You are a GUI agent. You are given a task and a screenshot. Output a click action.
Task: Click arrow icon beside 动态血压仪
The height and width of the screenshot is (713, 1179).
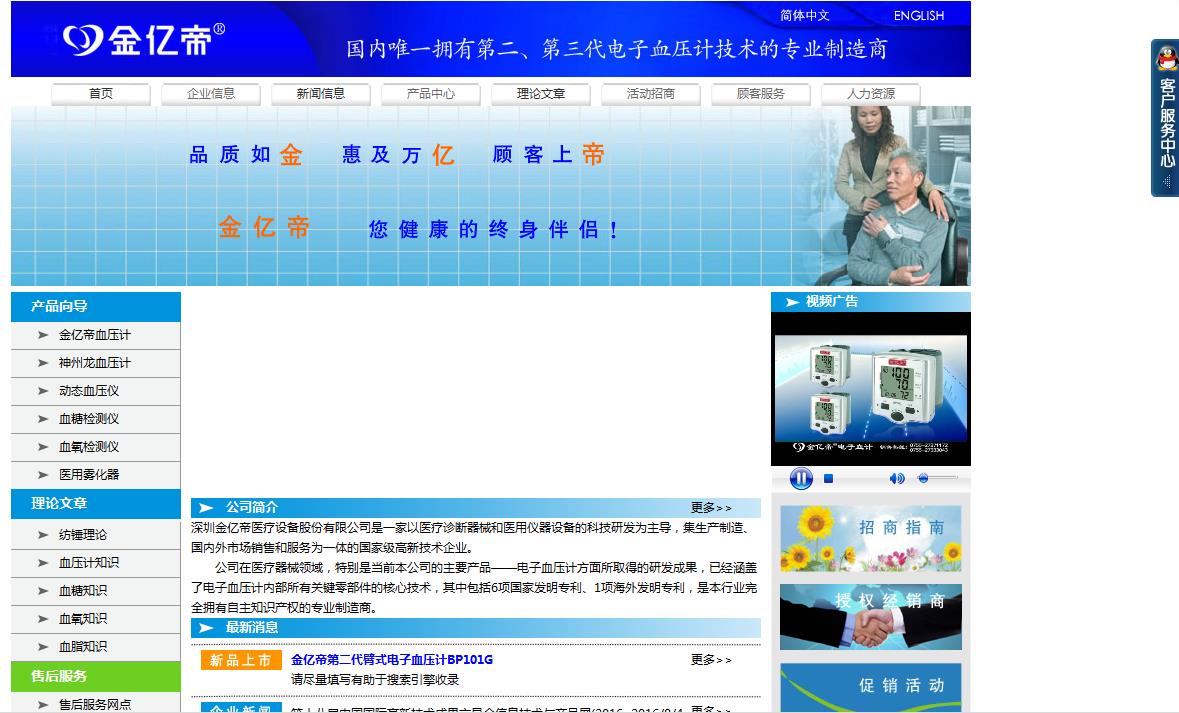[43, 391]
